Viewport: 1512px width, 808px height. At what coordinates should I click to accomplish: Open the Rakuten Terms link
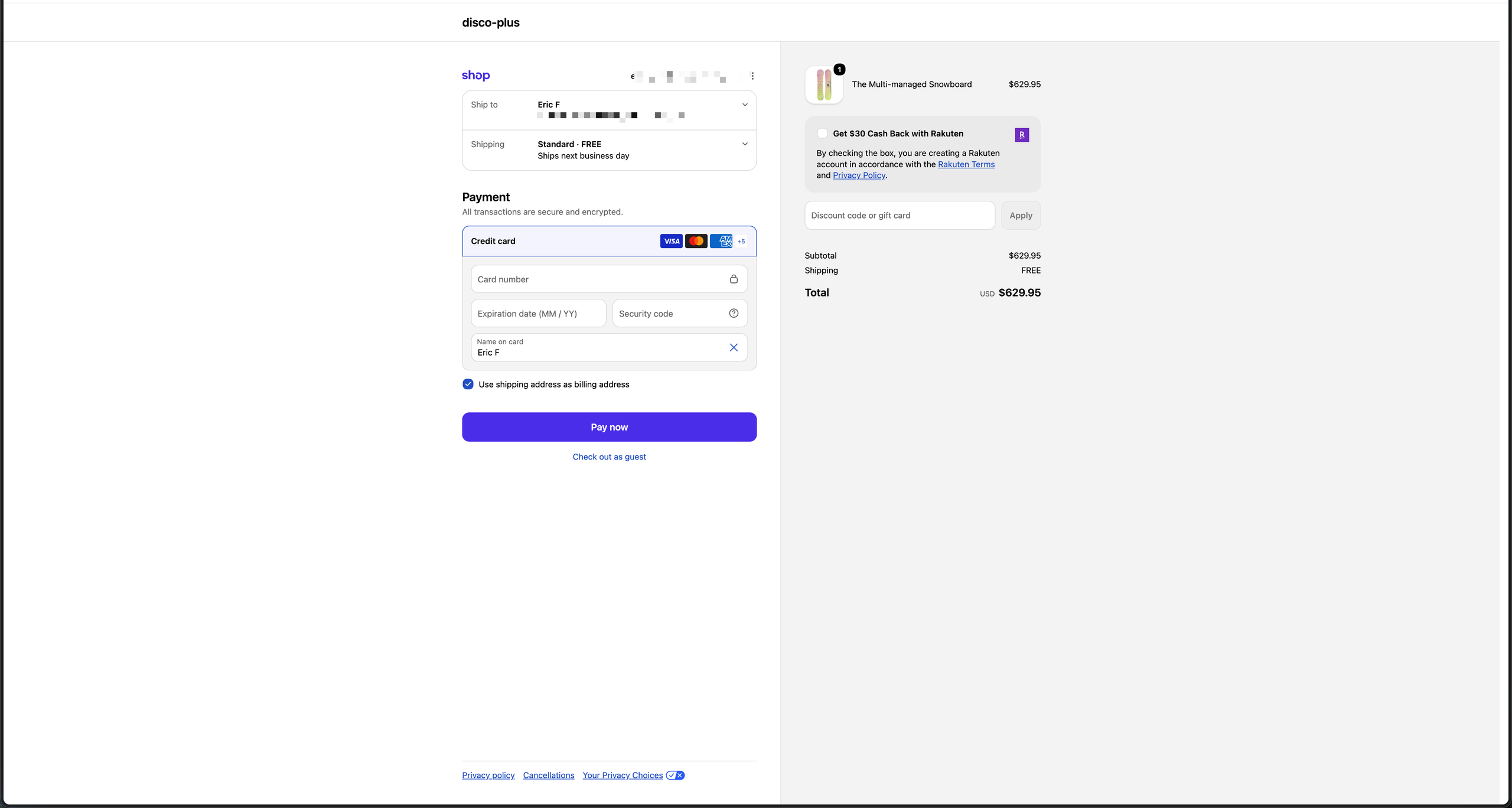click(966, 164)
